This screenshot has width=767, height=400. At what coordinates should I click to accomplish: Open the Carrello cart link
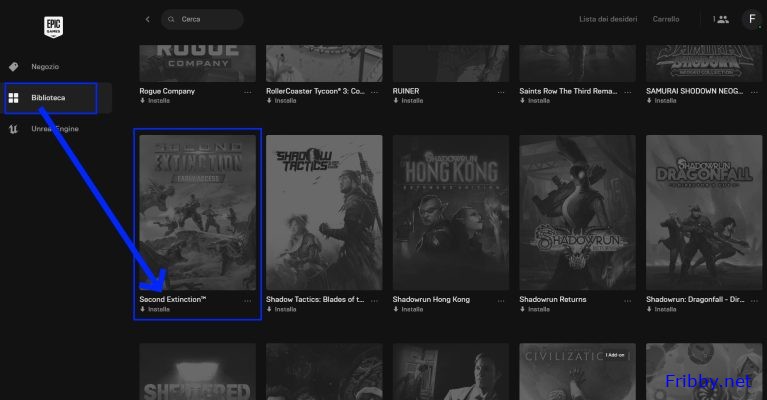(x=665, y=19)
